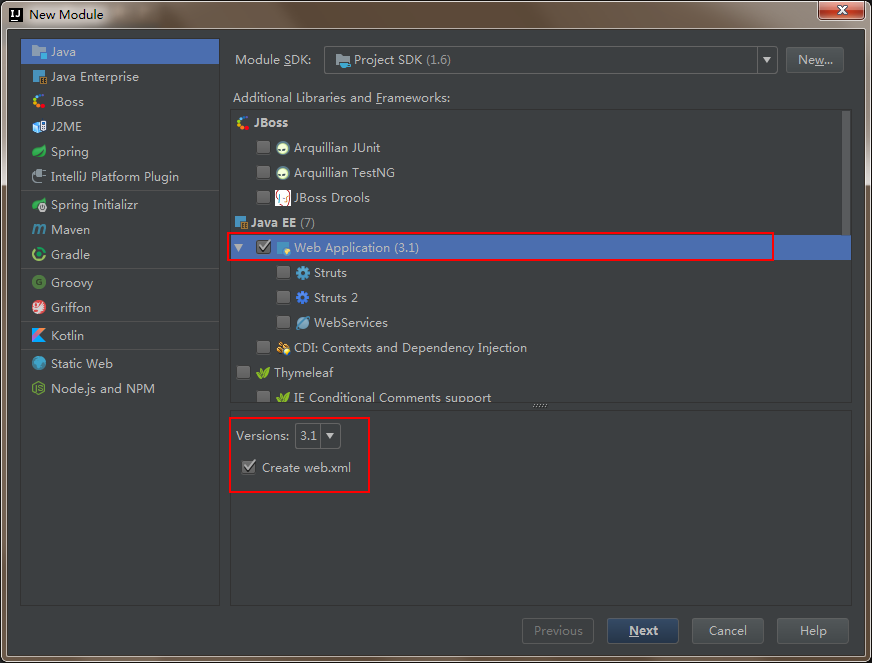Click the Web Application framework icon
The width and height of the screenshot is (872, 663).
tap(283, 248)
